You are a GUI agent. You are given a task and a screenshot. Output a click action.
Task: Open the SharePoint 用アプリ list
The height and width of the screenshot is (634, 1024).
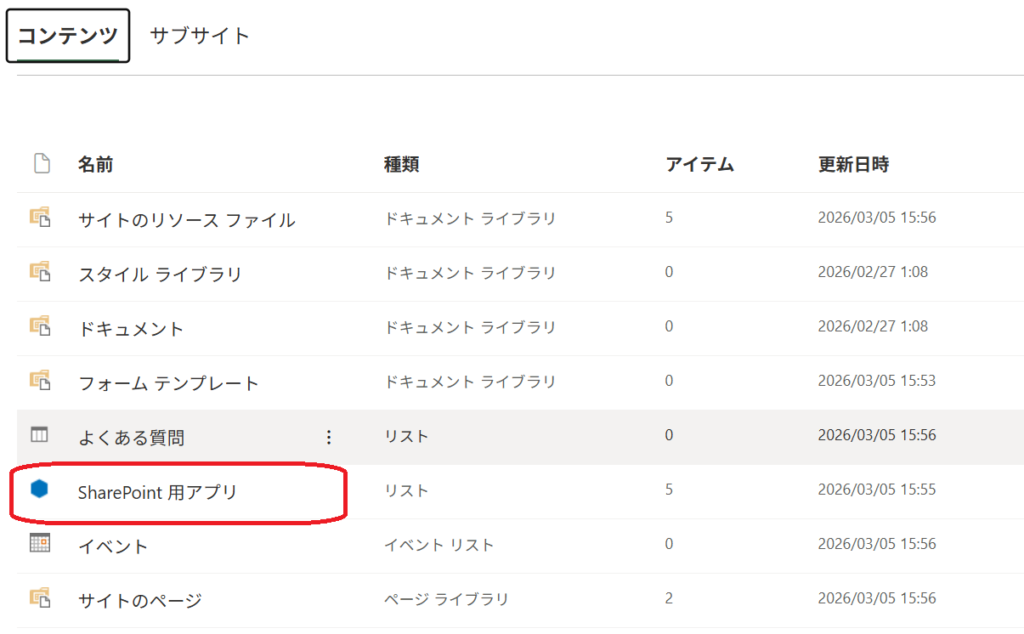pos(157,492)
